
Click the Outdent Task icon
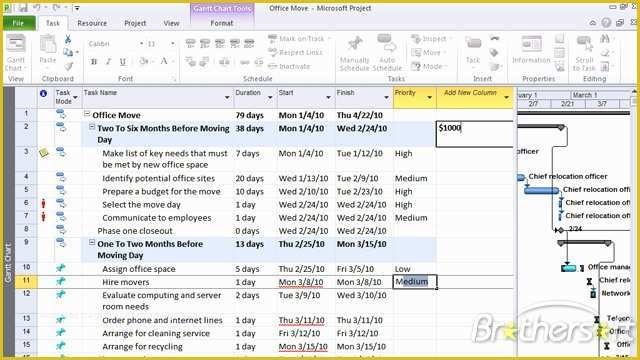click(190, 62)
